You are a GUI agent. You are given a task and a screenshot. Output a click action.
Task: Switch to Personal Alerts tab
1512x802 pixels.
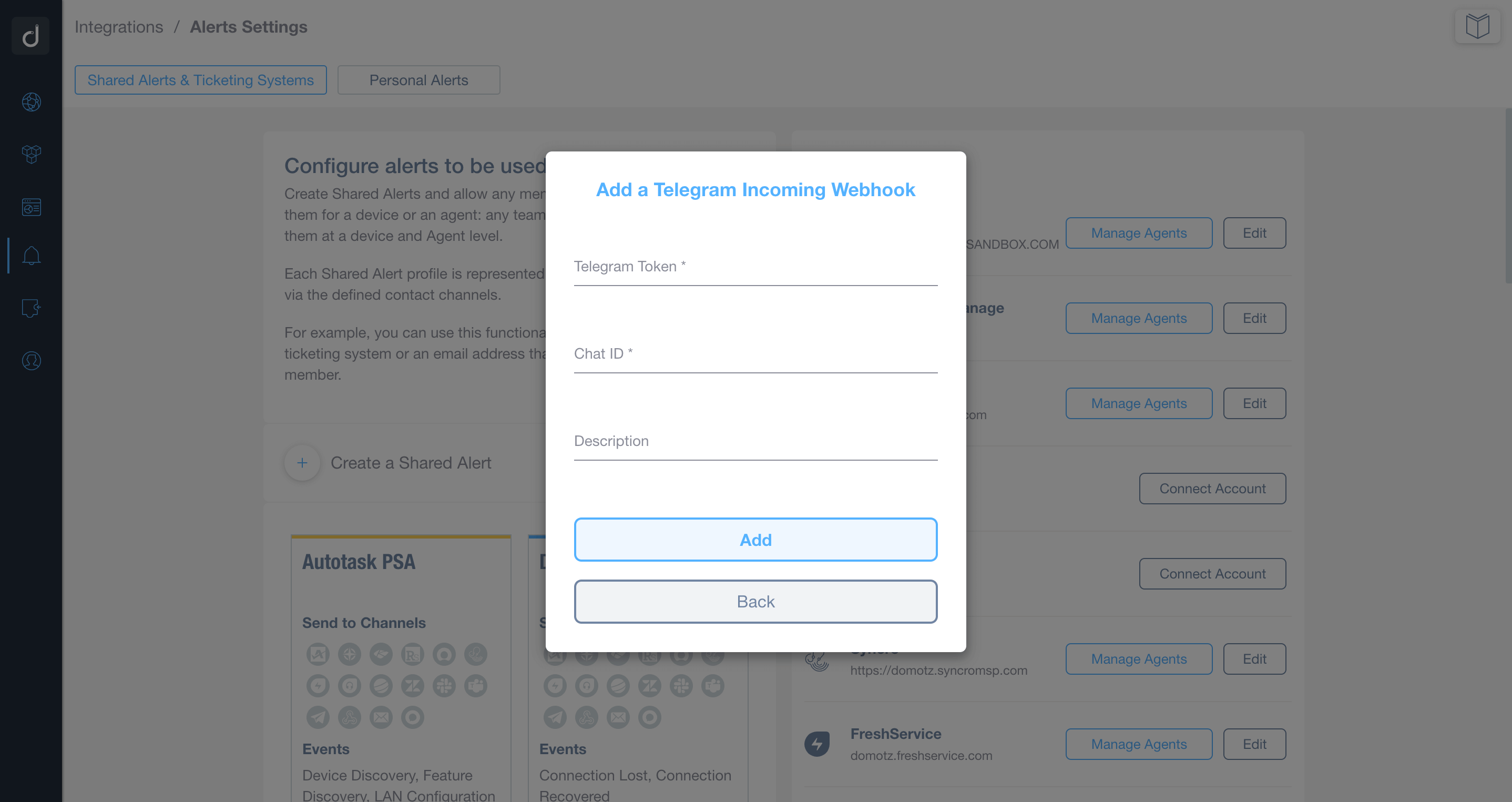coord(418,79)
